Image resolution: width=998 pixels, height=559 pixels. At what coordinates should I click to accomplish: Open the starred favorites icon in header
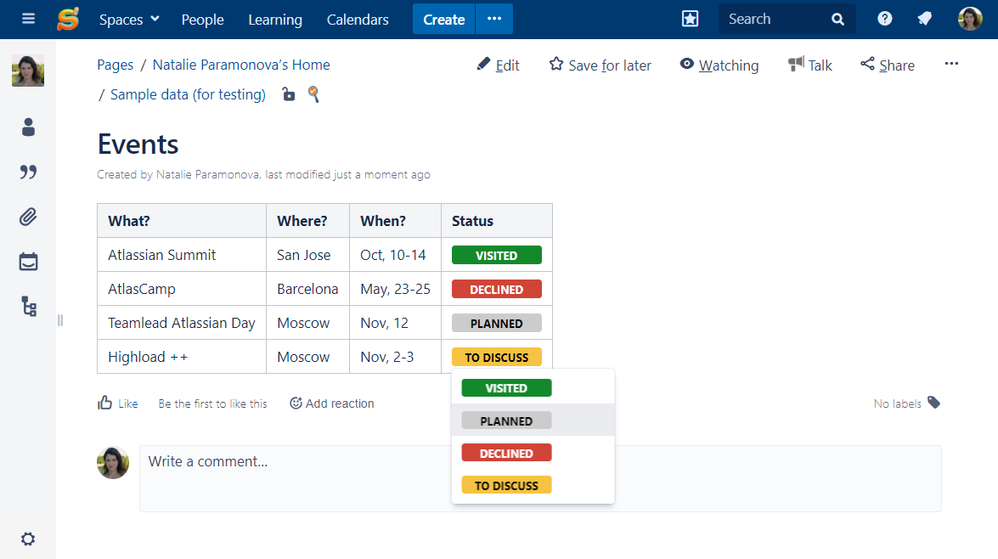[690, 18]
